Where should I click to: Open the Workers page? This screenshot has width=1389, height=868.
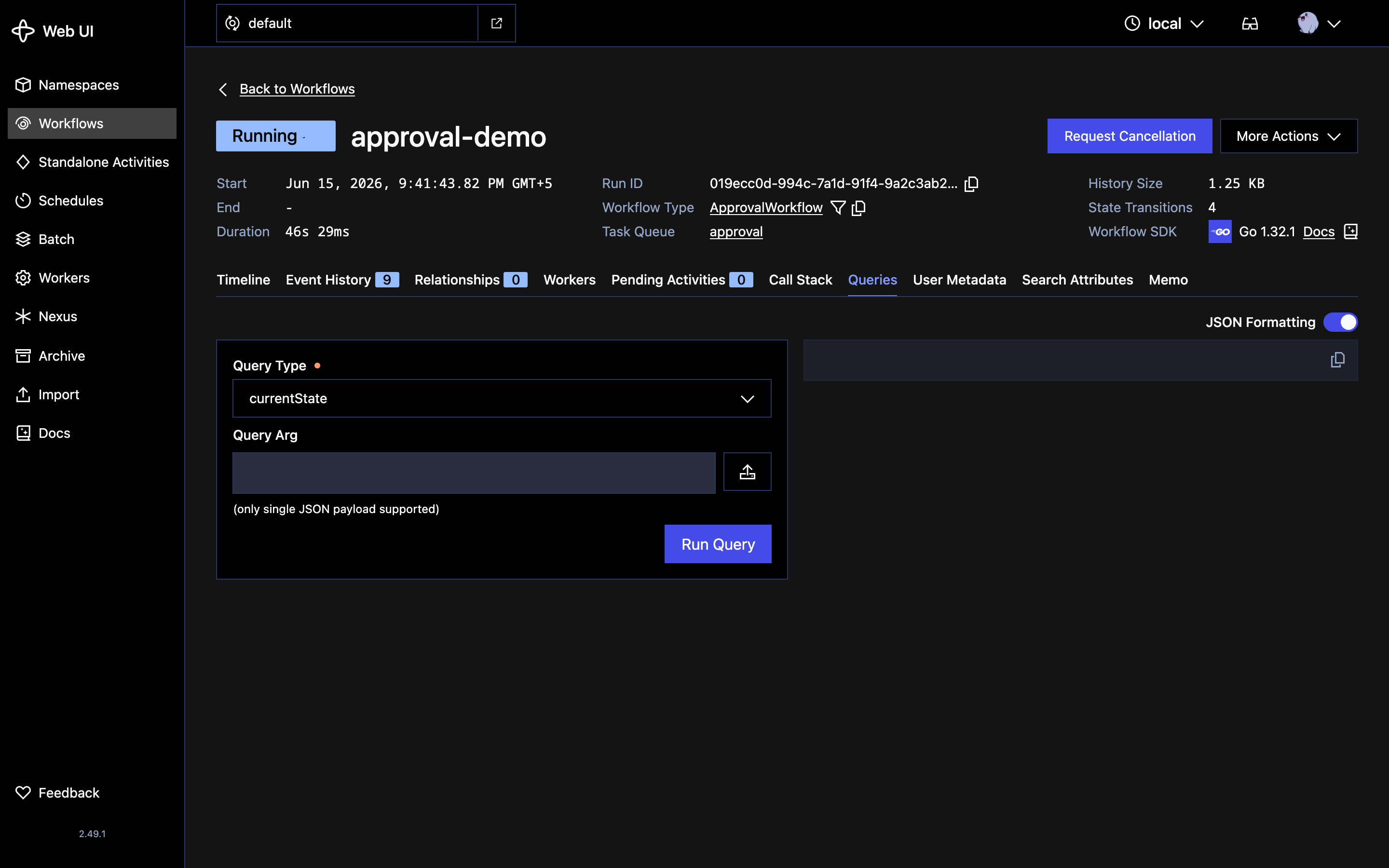(x=92, y=278)
